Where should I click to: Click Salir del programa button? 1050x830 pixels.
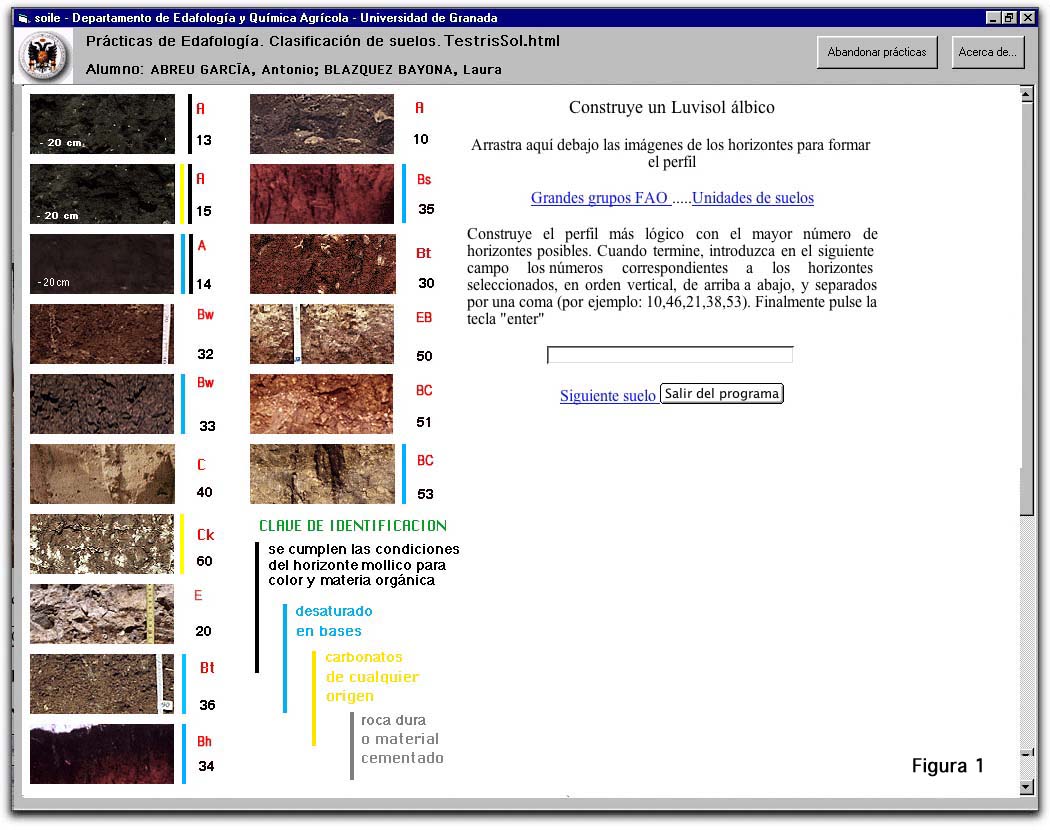click(722, 393)
